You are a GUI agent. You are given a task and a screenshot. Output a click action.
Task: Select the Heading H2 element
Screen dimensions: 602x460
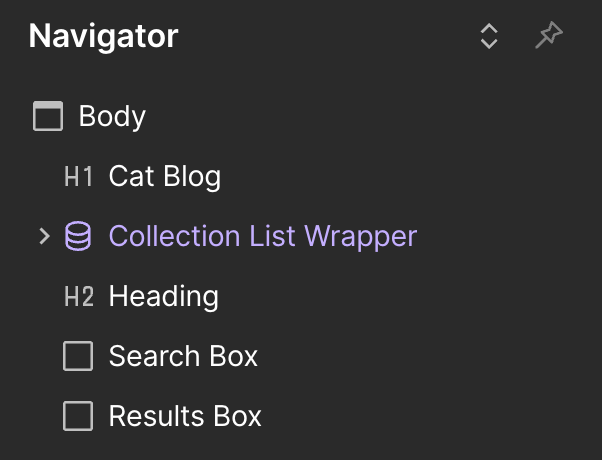pos(164,296)
